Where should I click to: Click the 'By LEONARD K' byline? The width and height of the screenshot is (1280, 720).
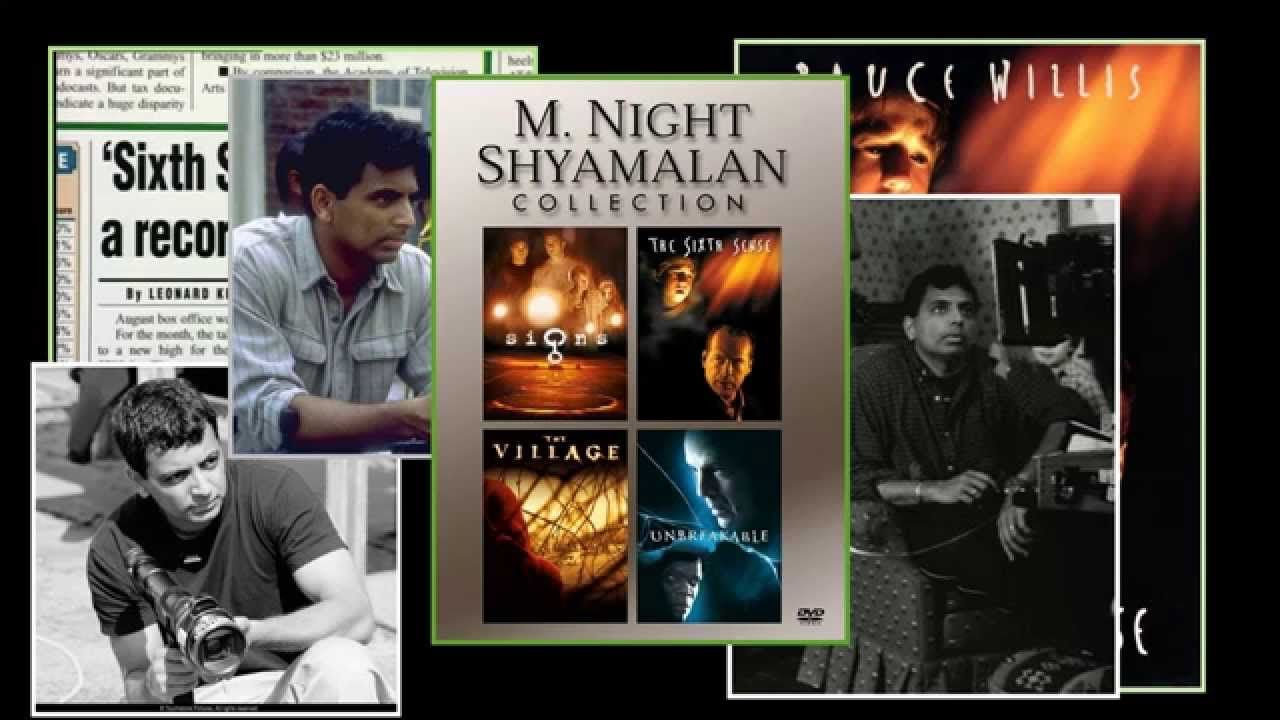[178, 294]
